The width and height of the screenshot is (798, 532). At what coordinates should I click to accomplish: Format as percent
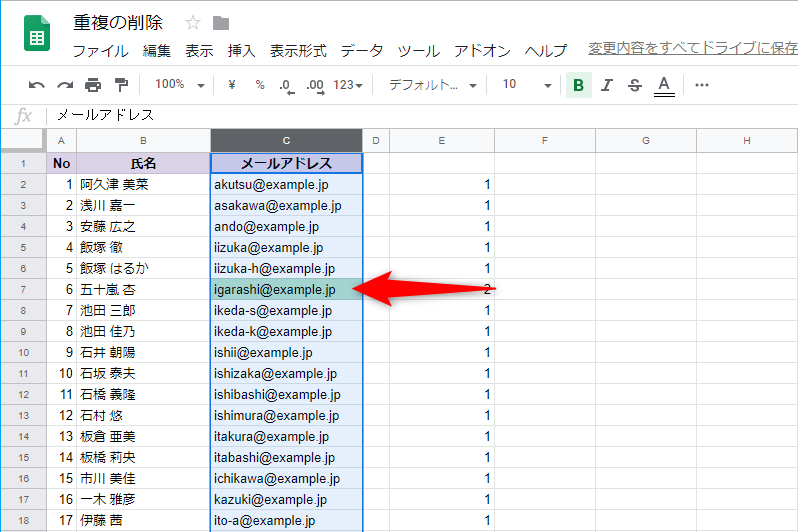(260, 85)
